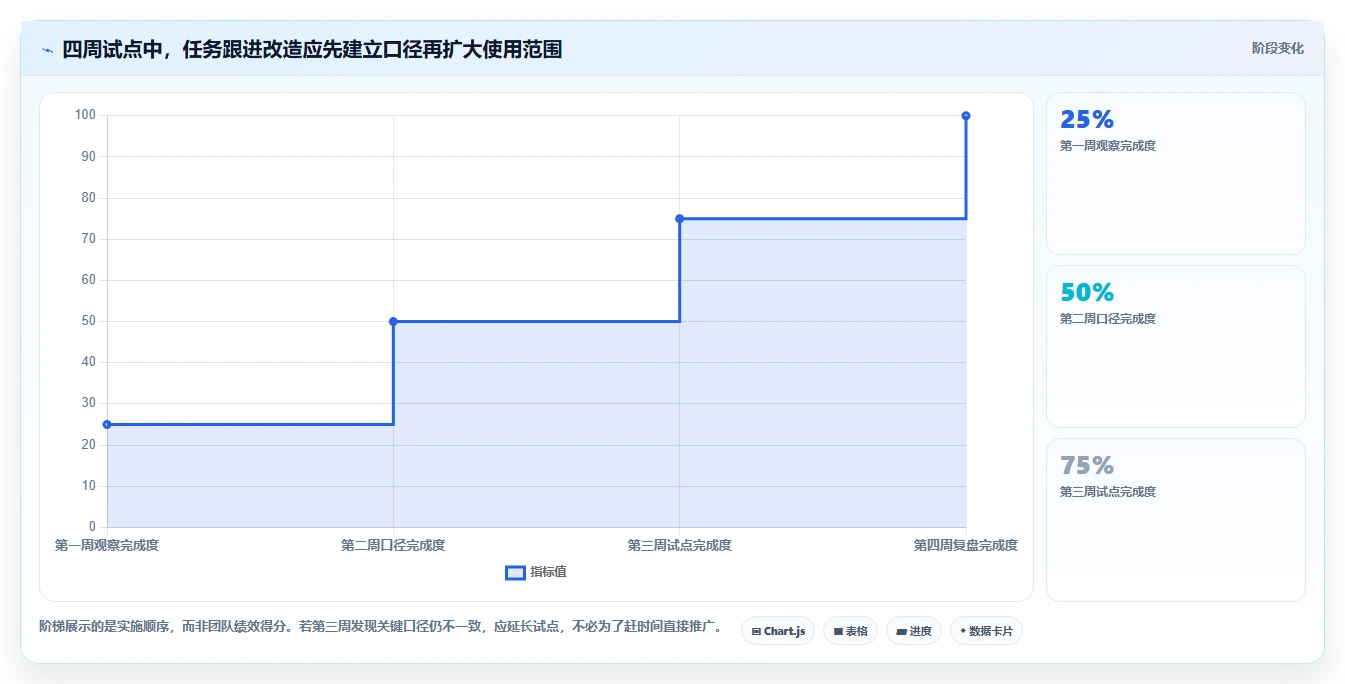Click the 第三周试点完成度 axis label
The width and height of the screenshot is (1345, 684).
[x=679, y=545]
